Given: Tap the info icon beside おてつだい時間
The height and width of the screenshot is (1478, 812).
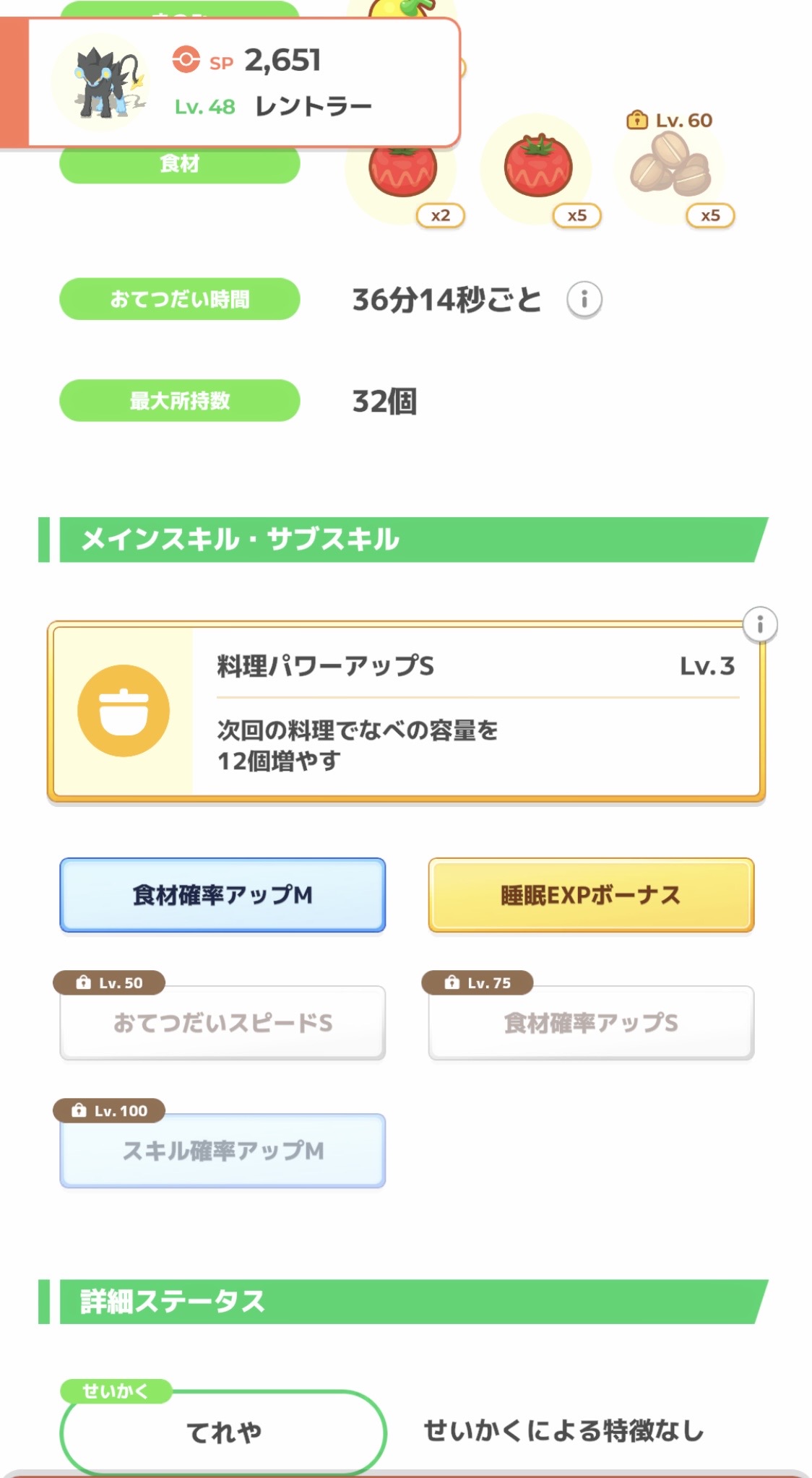Looking at the screenshot, I should click(x=584, y=299).
